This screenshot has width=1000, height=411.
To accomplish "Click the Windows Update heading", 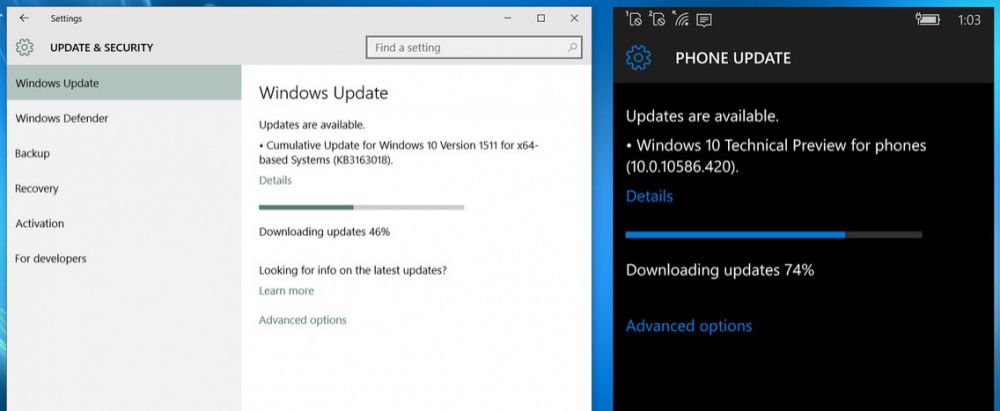I will [323, 93].
